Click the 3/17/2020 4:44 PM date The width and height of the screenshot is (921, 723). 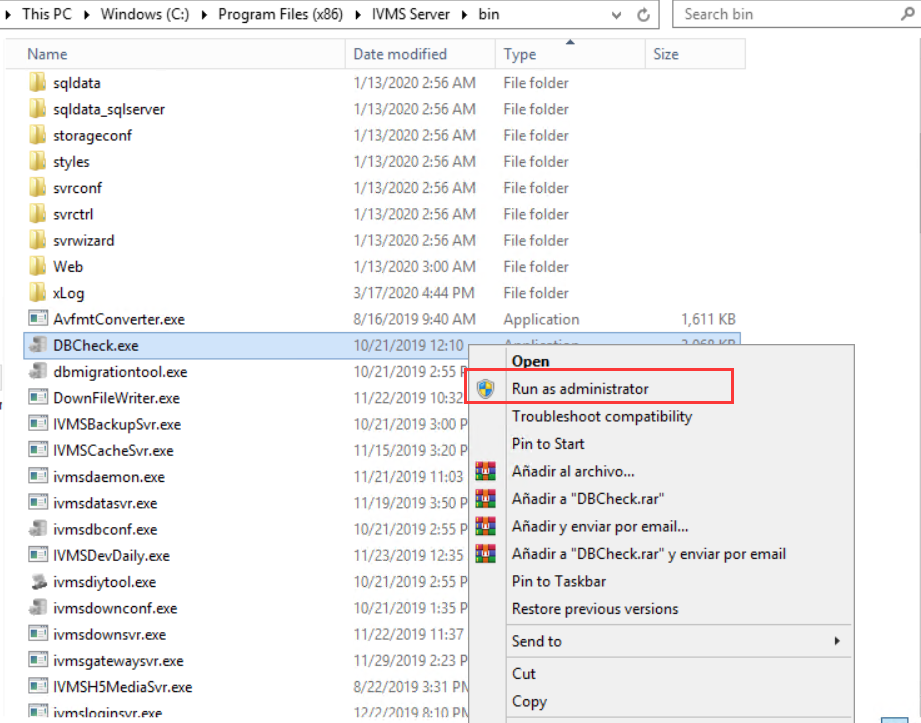[414, 292]
